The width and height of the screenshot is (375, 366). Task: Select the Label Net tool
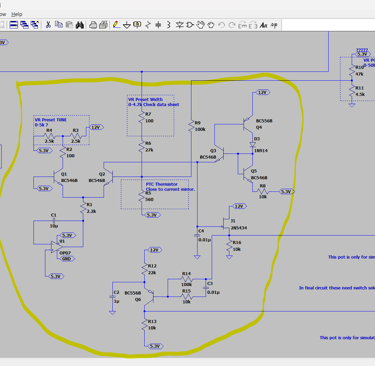(x=137, y=25)
